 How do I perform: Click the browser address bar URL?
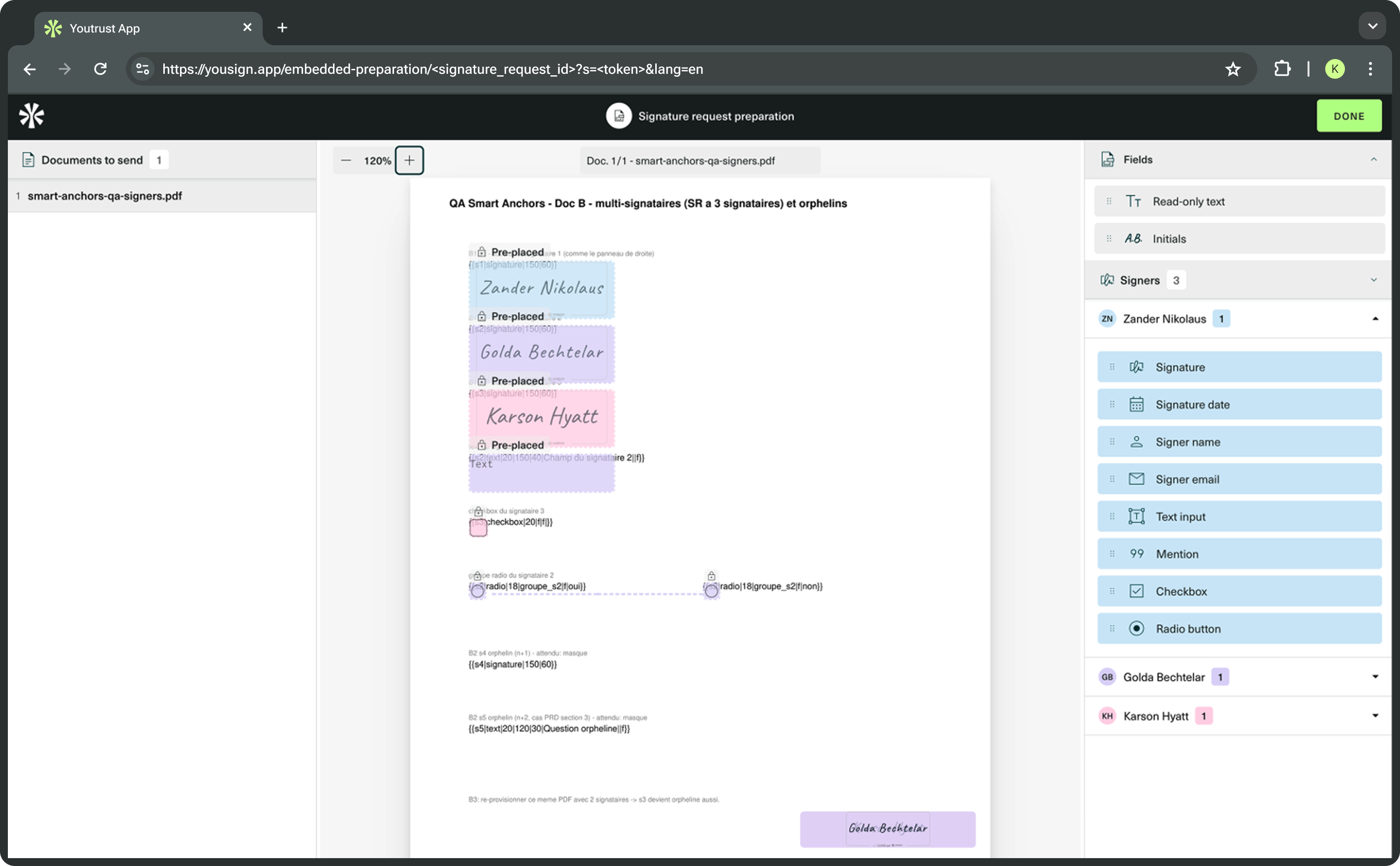pyautogui.click(x=432, y=69)
